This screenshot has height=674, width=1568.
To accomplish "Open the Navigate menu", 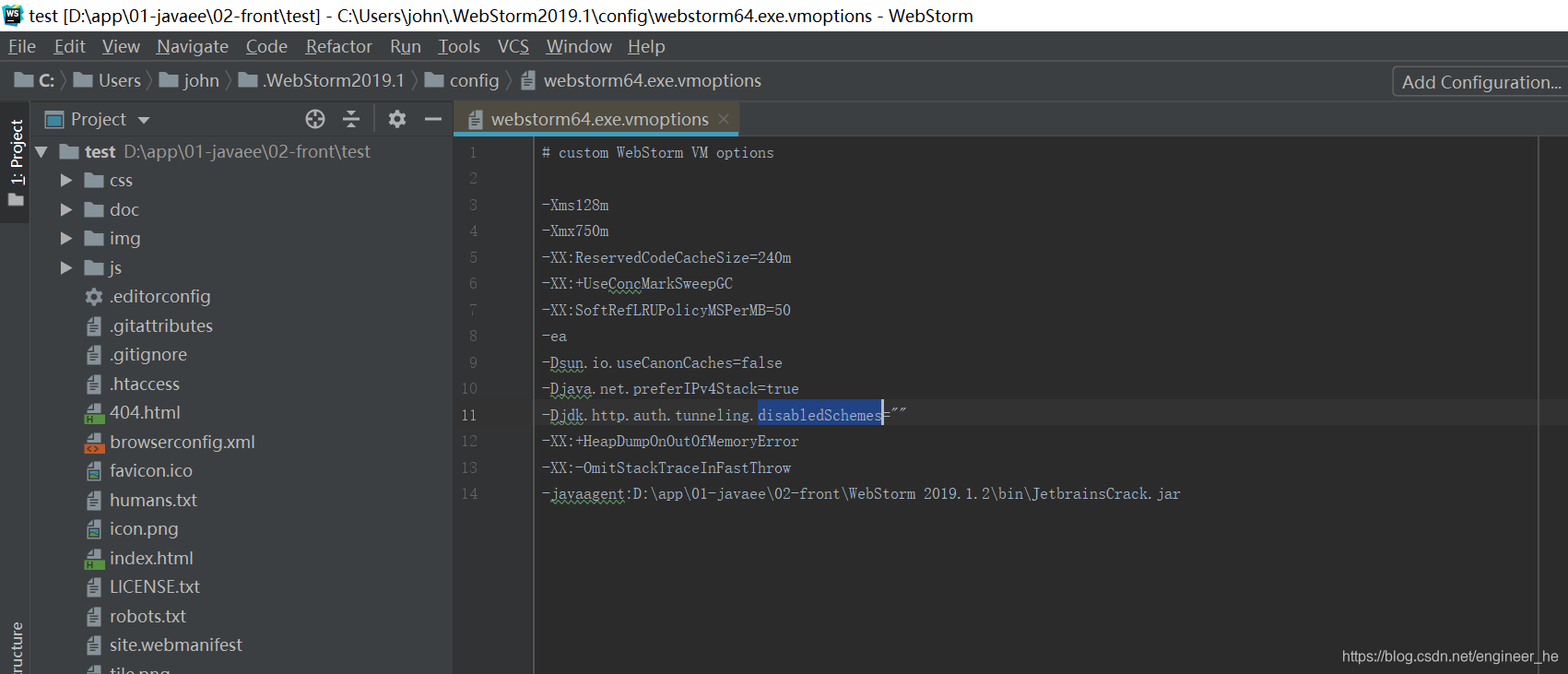I will (x=193, y=46).
